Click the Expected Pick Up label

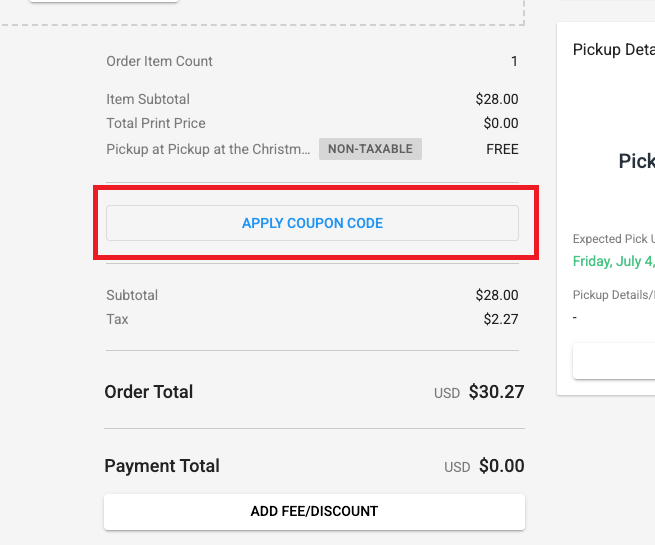pyautogui.click(x=613, y=239)
